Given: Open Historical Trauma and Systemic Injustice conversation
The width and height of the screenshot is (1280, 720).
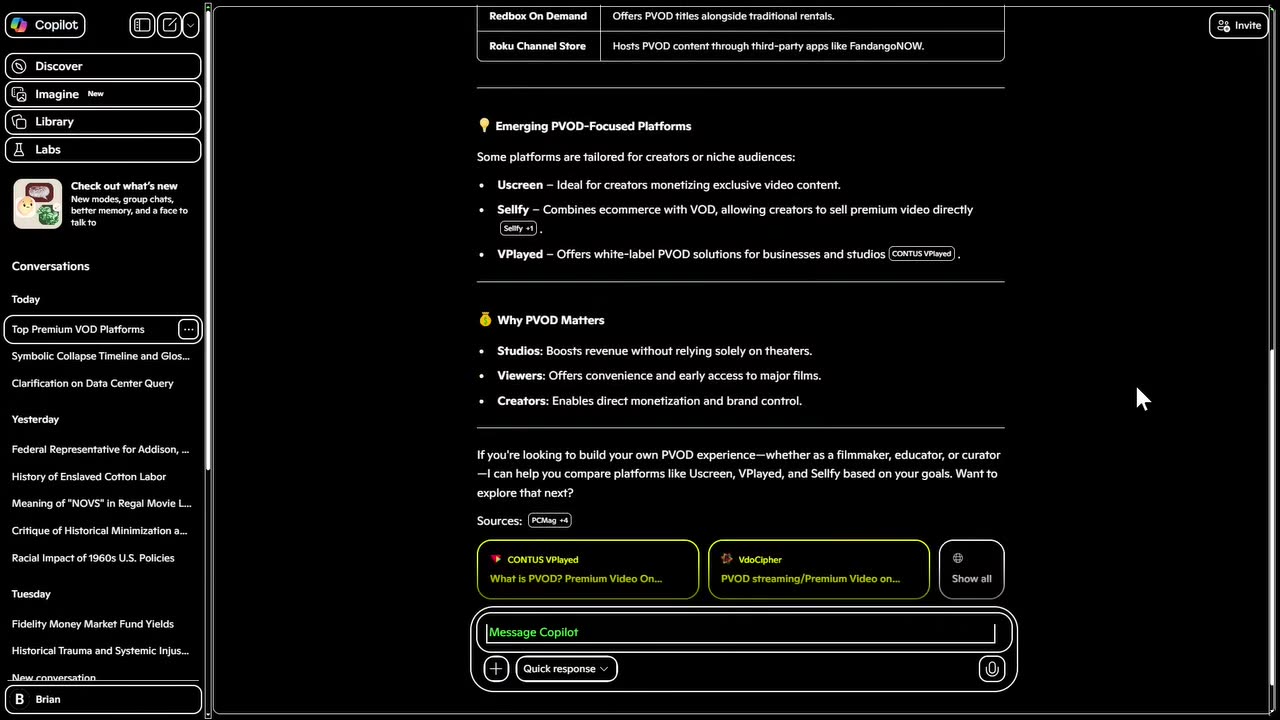Looking at the screenshot, I should tap(100, 651).
